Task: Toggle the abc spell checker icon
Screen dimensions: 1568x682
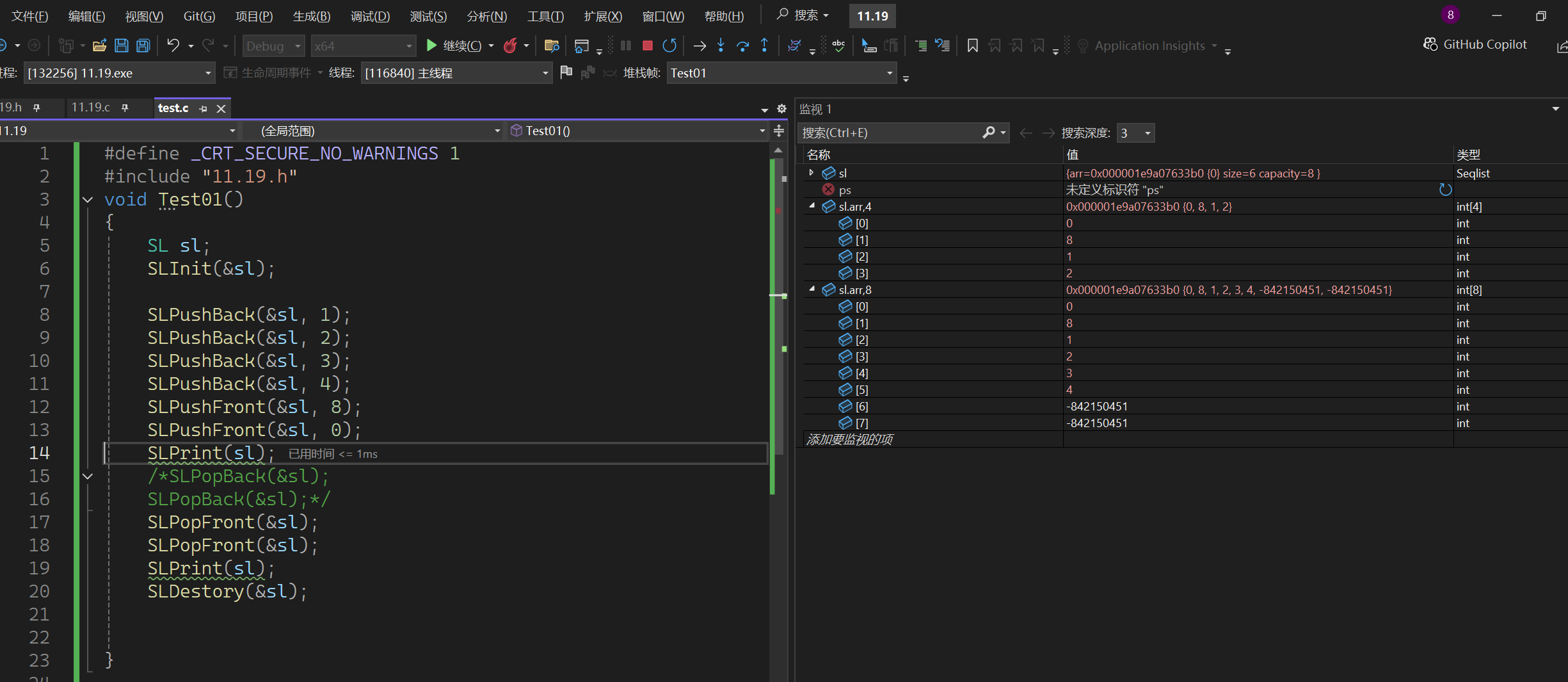Action: (838, 45)
